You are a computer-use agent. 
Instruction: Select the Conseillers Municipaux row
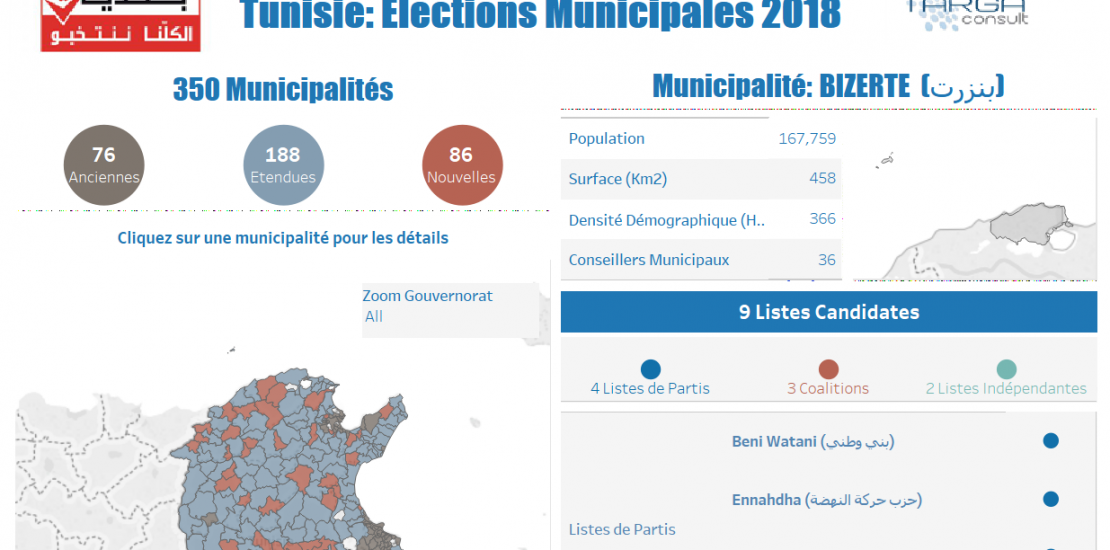(x=701, y=260)
